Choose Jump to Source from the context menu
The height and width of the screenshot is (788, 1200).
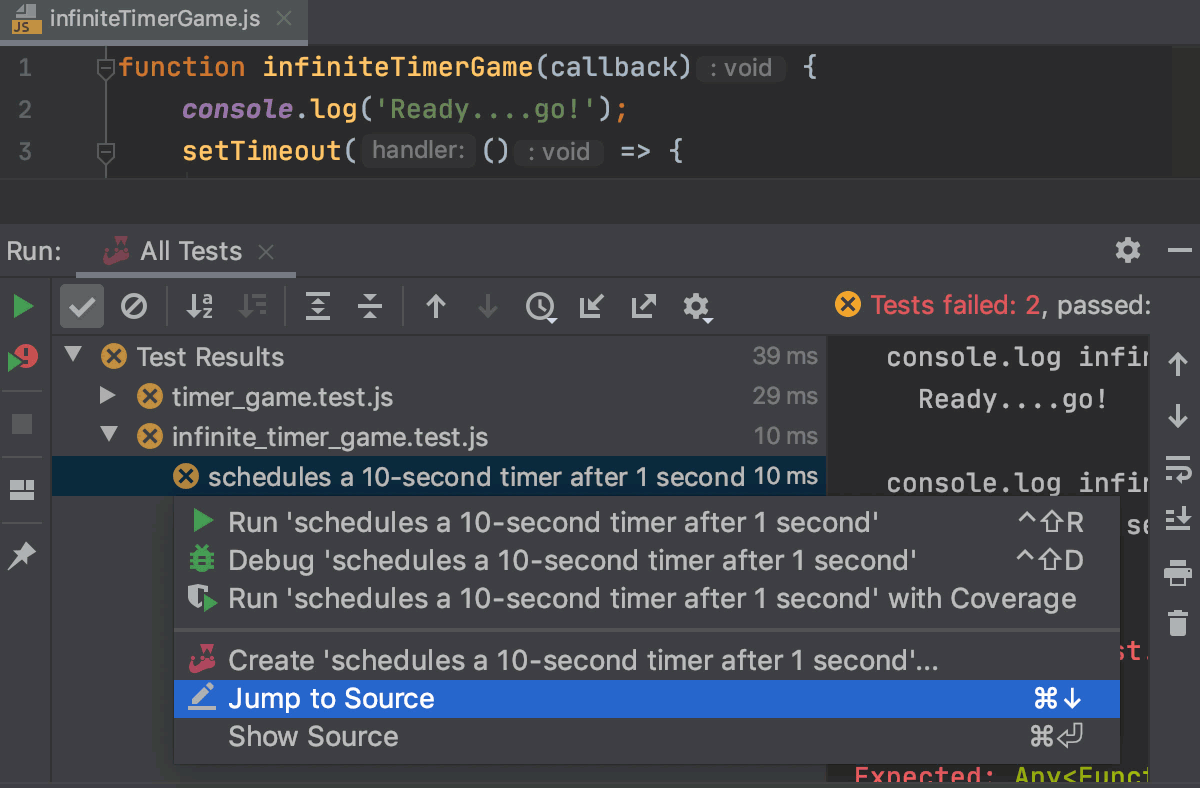click(332, 698)
